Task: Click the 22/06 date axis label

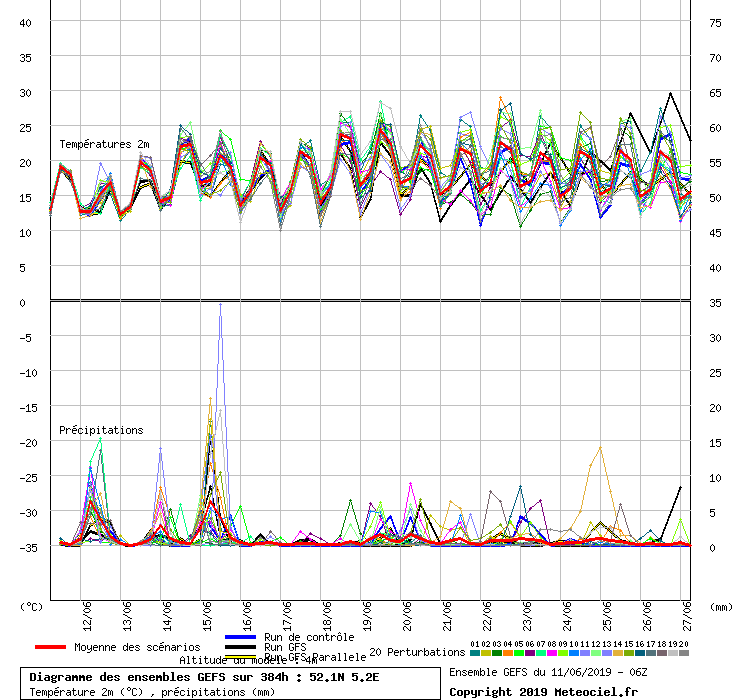Action: pos(487,616)
